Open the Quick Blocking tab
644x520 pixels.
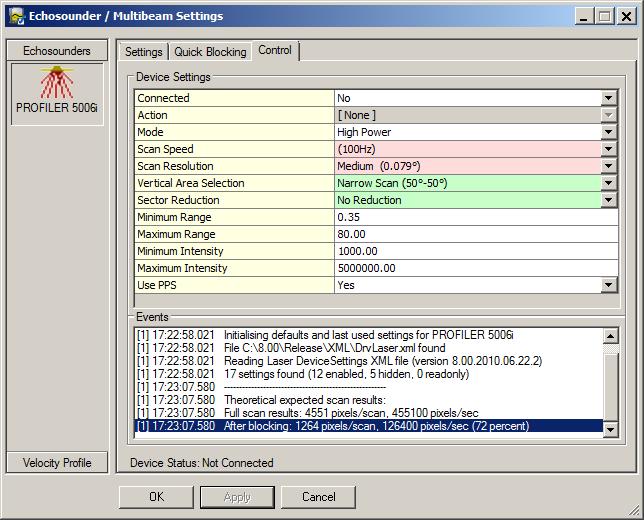(x=210, y=51)
